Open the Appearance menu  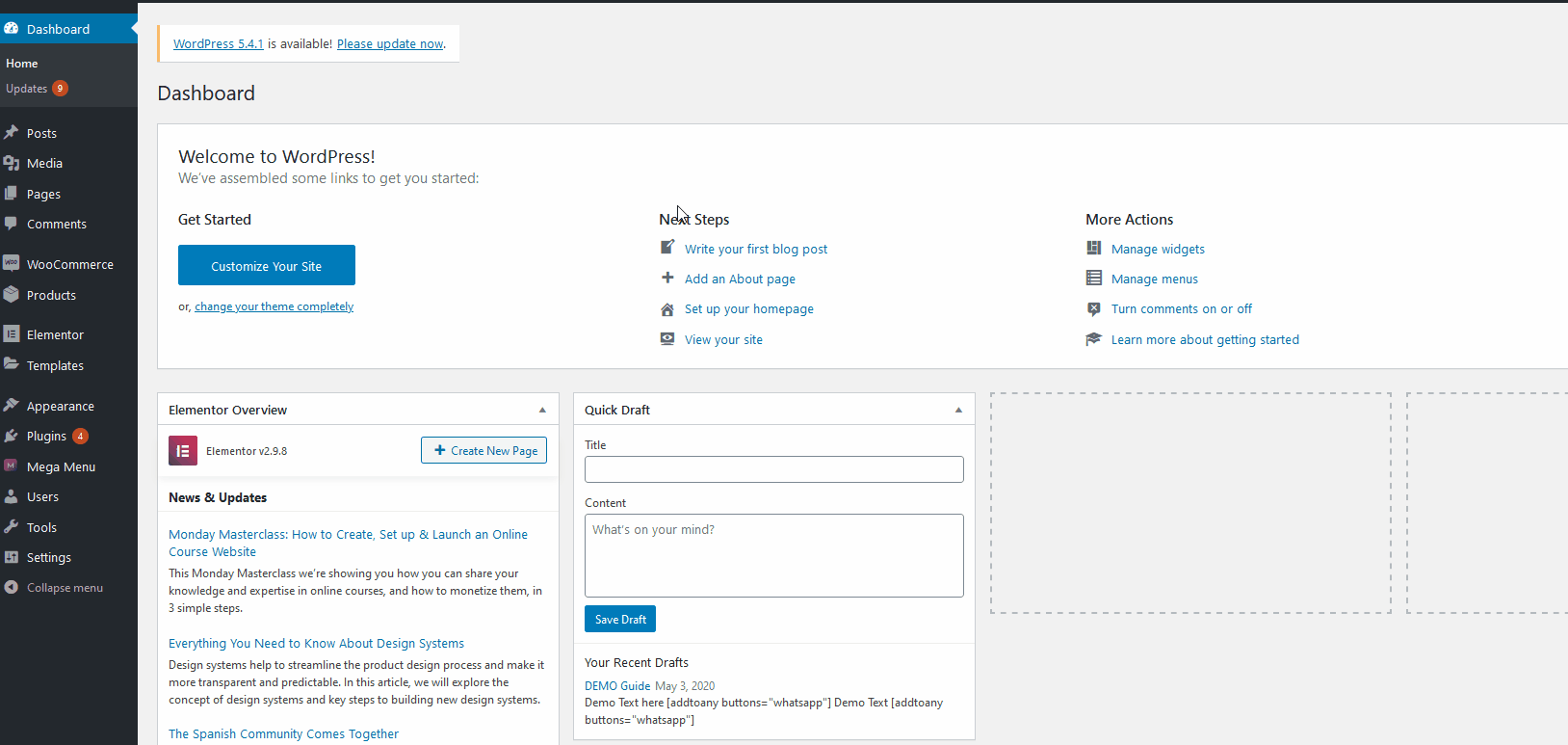(61, 407)
